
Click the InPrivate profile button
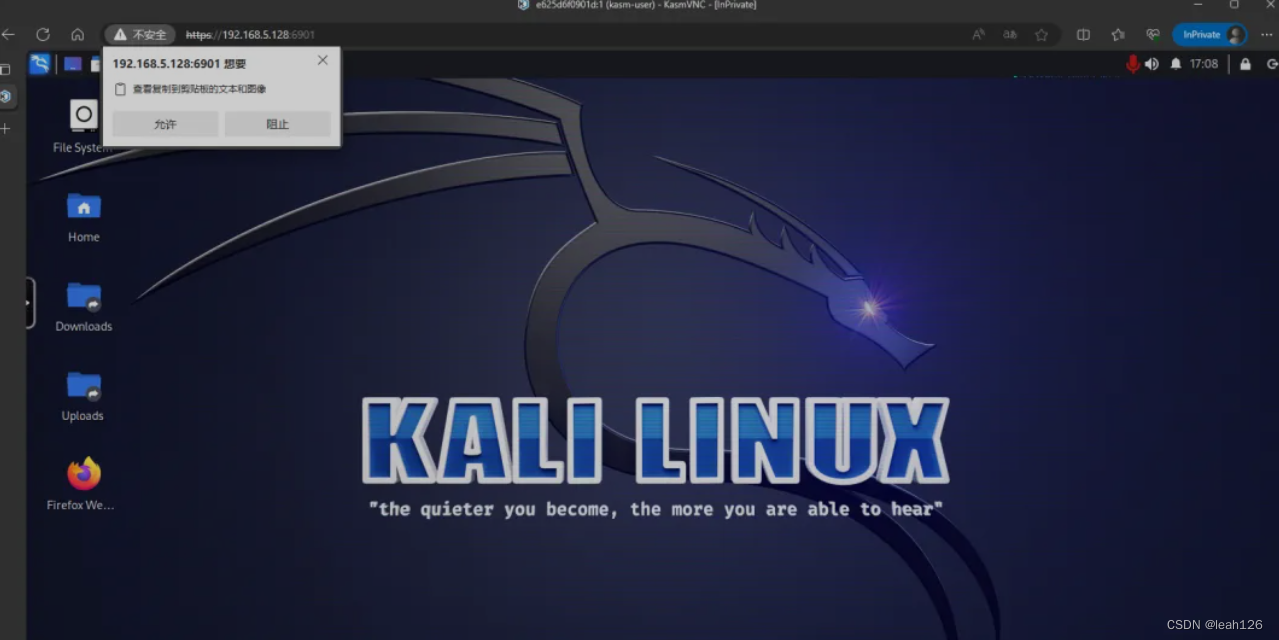point(1210,34)
